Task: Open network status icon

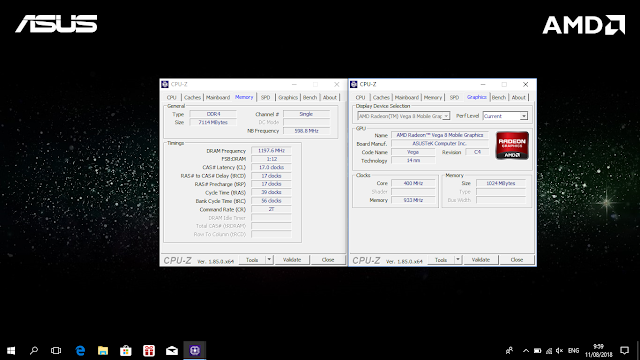Action: [549, 350]
